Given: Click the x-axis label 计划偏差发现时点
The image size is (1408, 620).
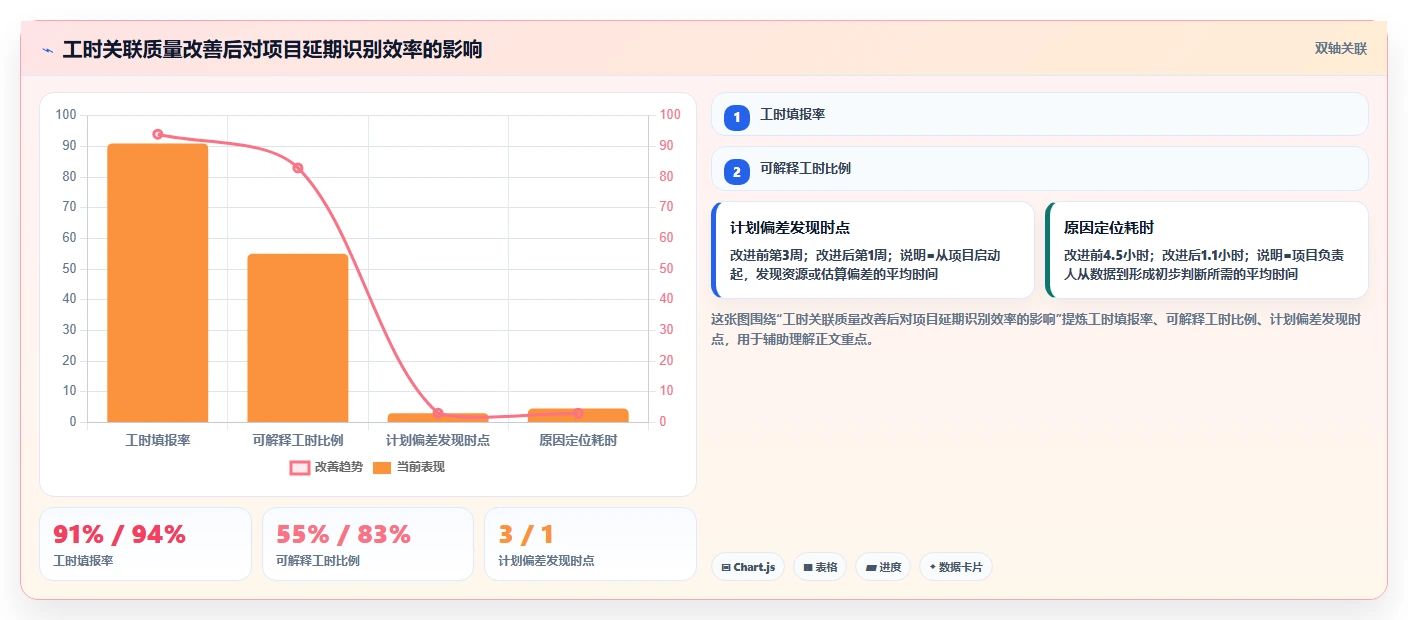Looking at the screenshot, I should [x=438, y=440].
